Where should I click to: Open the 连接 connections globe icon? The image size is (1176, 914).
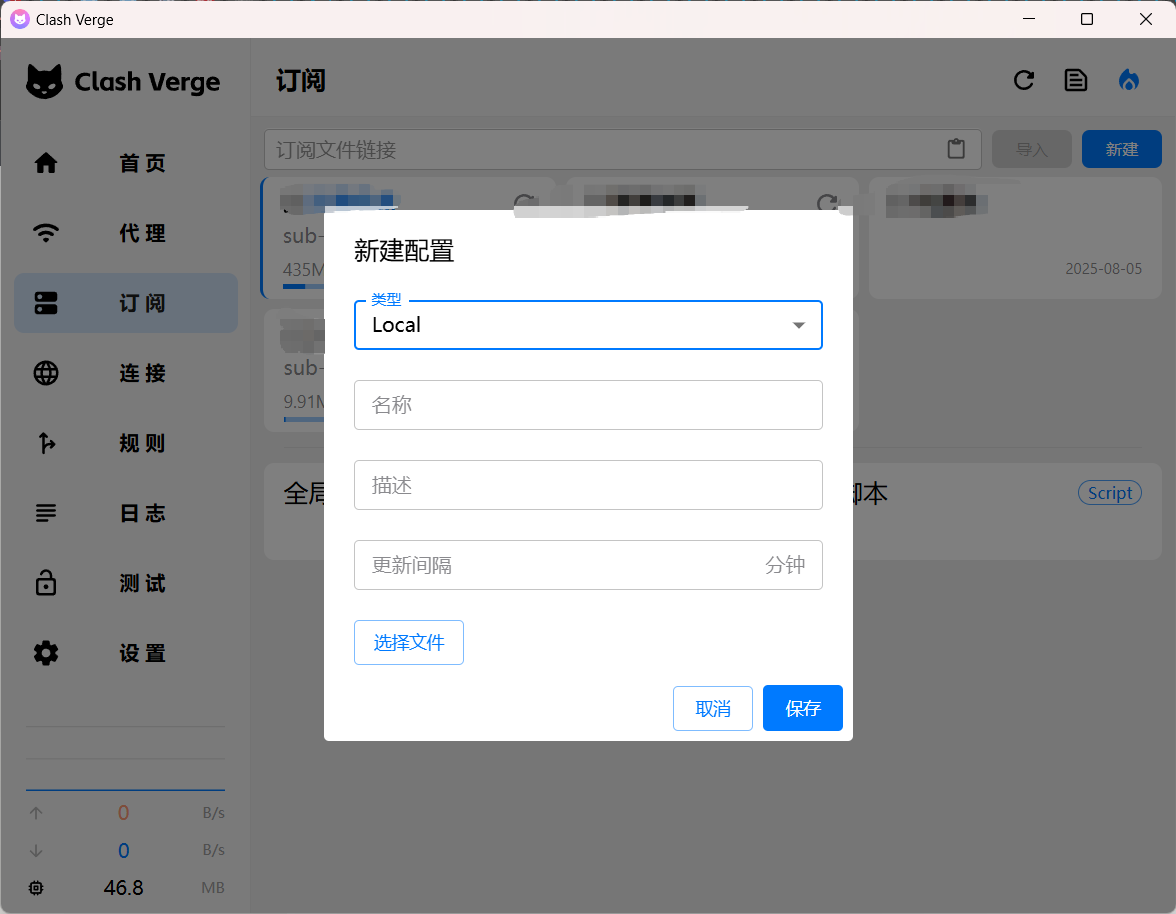coord(45,373)
